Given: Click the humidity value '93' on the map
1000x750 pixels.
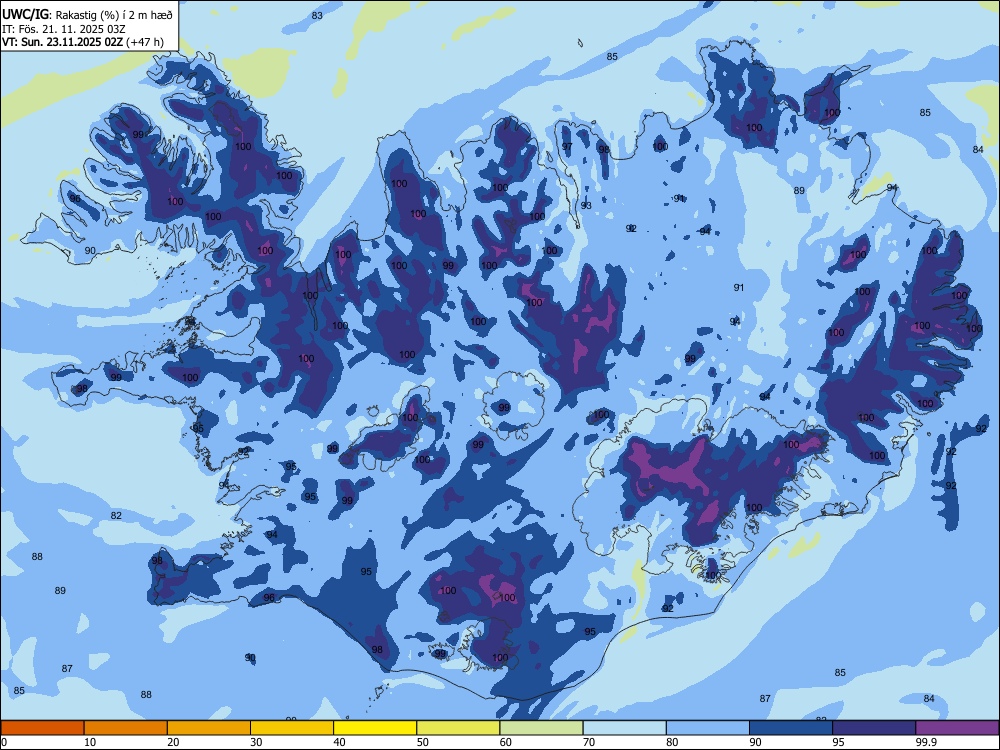Looking at the screenshot, I should [x=586, y=205].
